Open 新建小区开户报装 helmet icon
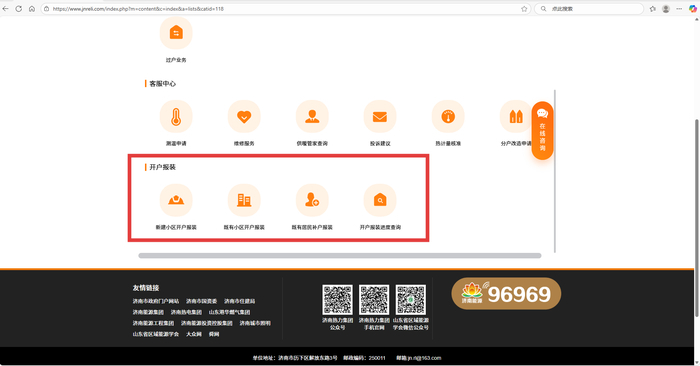Screen dimensions: 700x366 tap(176, 200)
